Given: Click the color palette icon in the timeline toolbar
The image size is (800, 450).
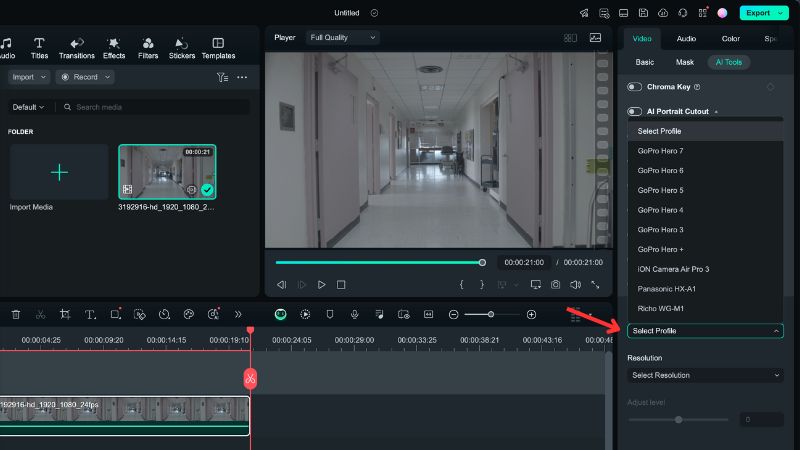Looking at the screenshot, I should 189,314.
